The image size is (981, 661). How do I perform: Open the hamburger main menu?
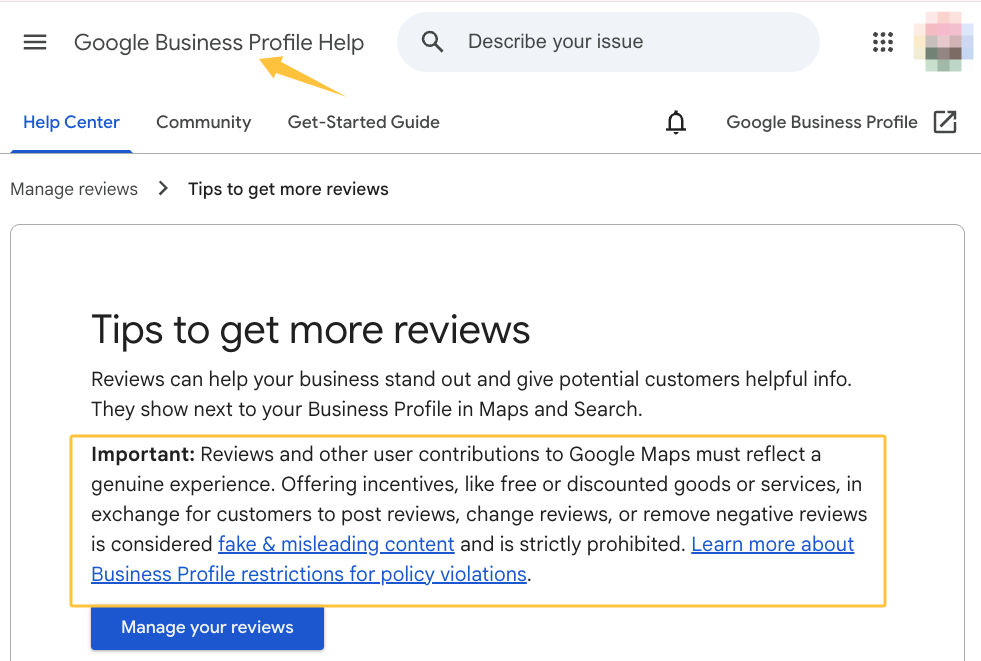point(35,42)
